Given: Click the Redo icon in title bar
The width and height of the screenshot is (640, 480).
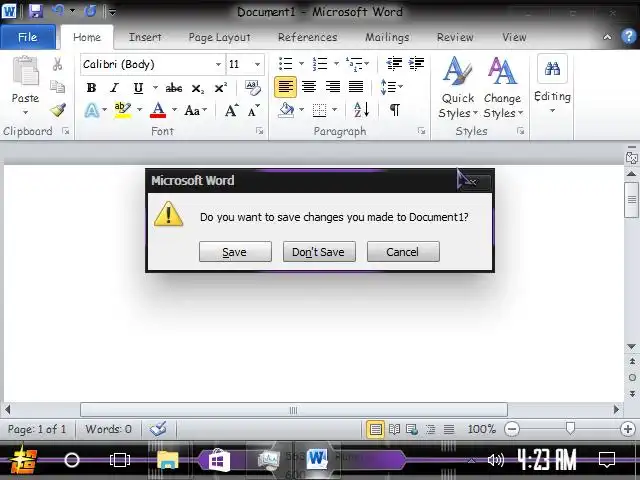Looking at the screenshot, I should point(90,11).
